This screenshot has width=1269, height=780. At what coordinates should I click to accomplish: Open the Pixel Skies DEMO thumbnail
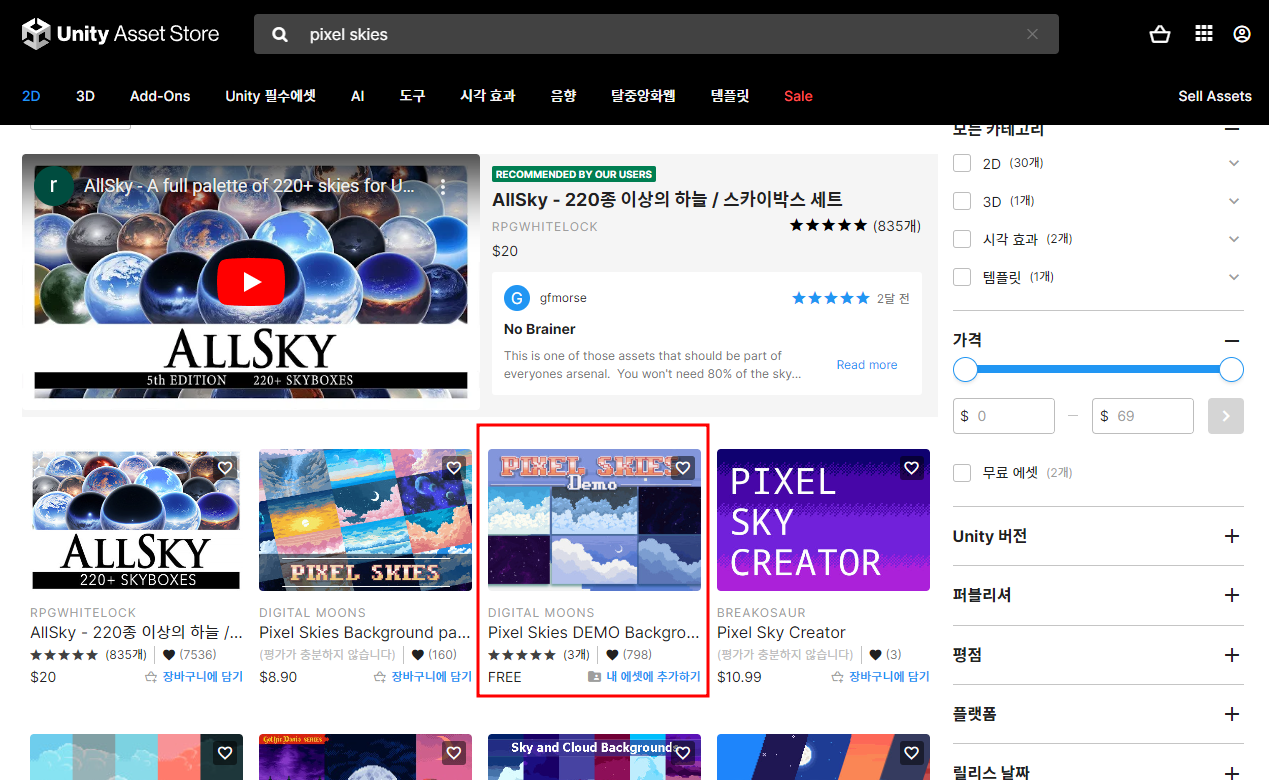tap(594, 520)
